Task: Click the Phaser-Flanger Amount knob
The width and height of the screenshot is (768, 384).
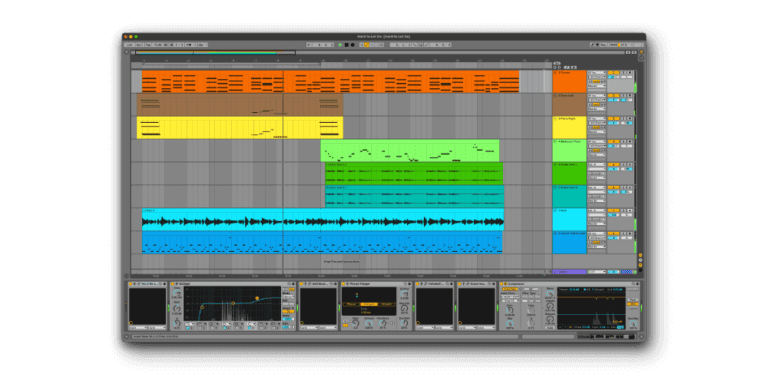Action: [x=369, y=322]
